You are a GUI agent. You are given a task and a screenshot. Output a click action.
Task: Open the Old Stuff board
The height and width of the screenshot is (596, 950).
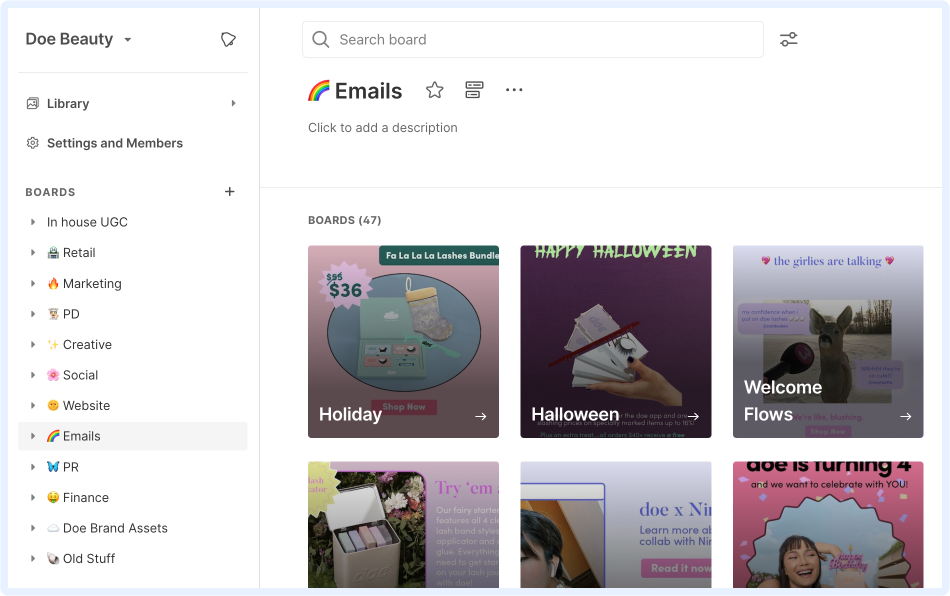pos(81,558)
